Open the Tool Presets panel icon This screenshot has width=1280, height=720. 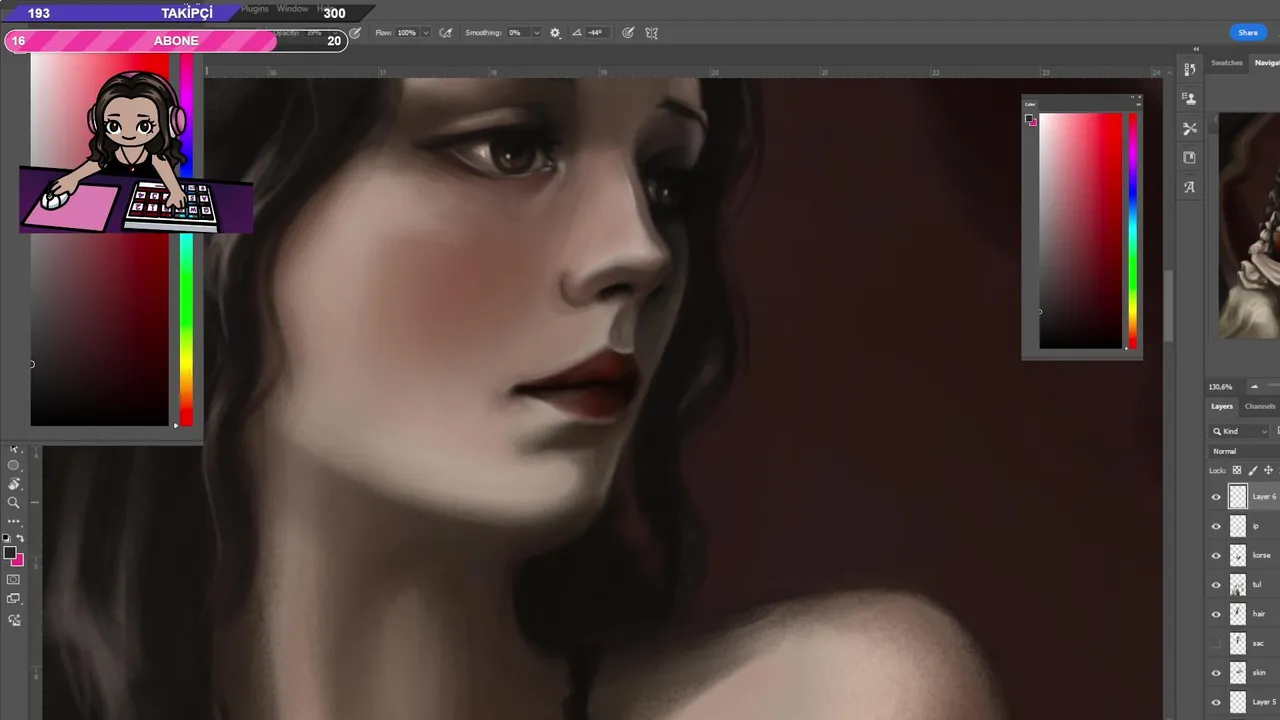pyautogui.click(x=1189, y=128)
